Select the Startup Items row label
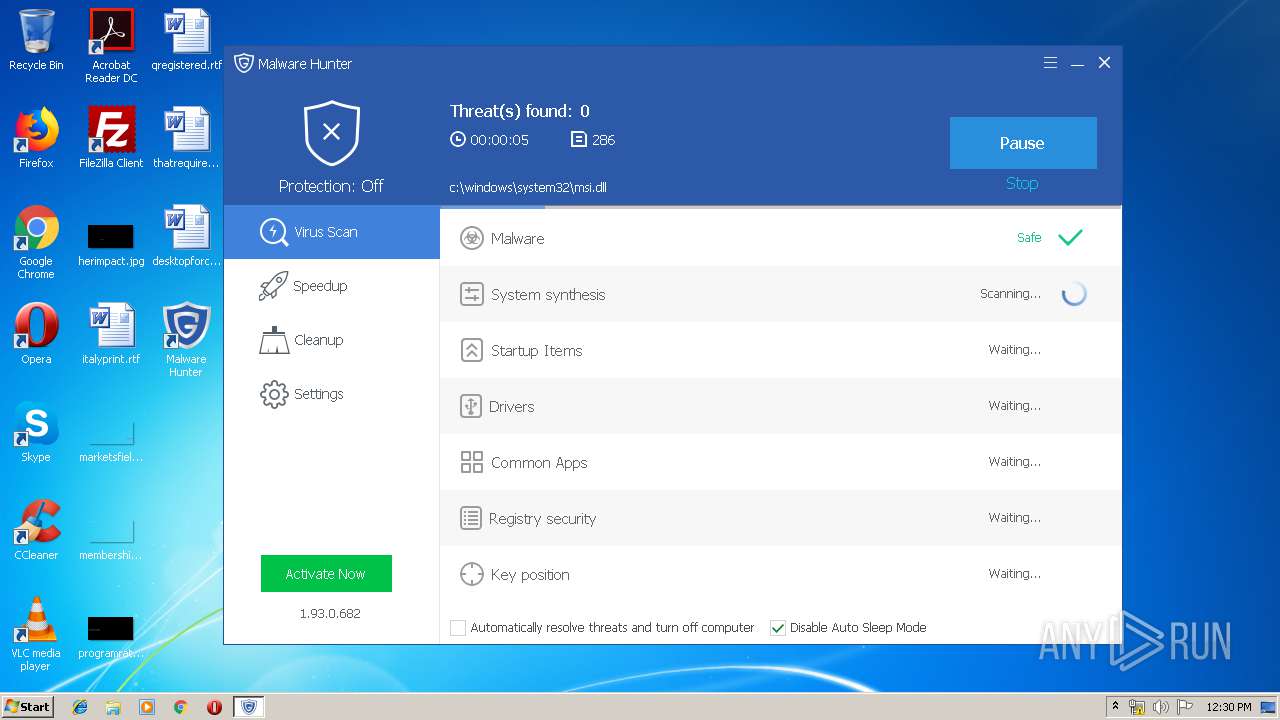This screenshot has width=1280, height=720. point(537,351)
